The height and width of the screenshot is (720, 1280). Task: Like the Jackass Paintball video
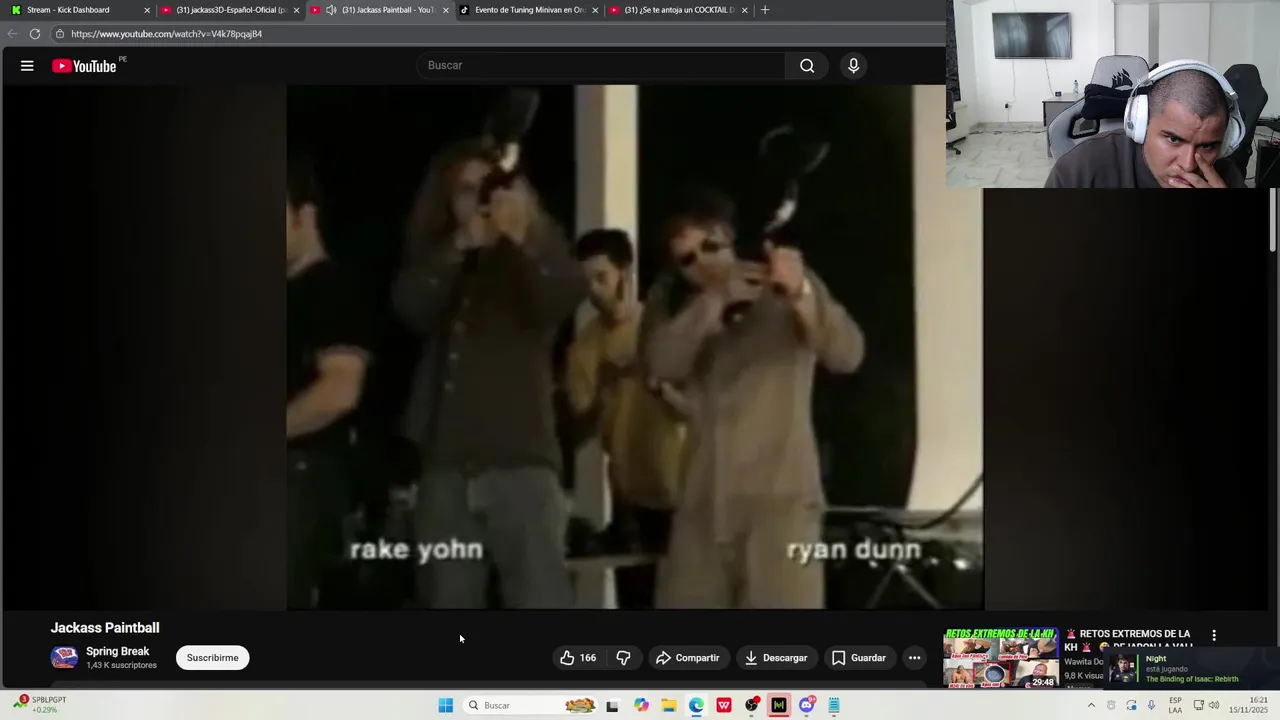578,658
